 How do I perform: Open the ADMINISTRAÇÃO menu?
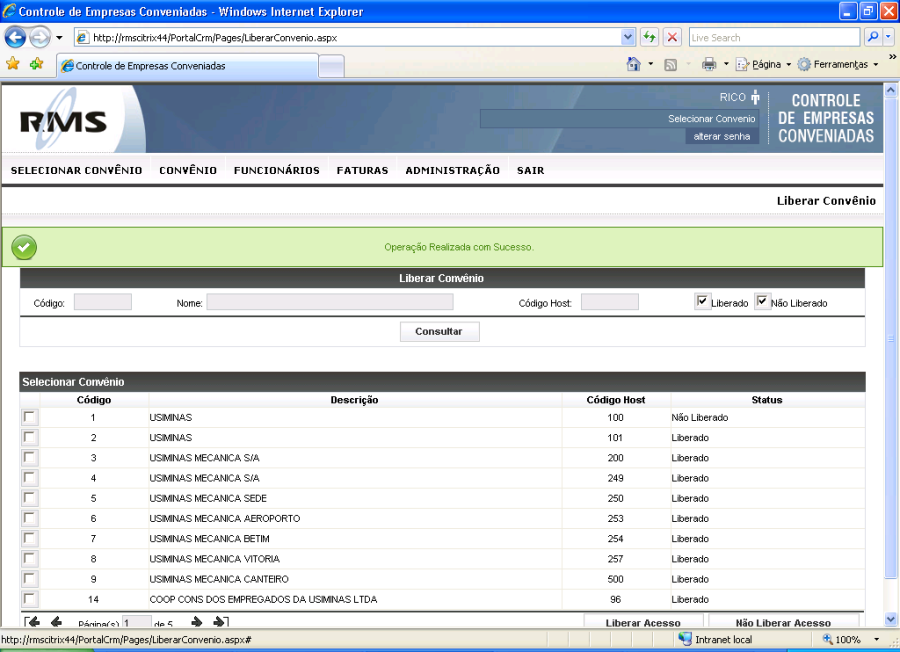452,170
